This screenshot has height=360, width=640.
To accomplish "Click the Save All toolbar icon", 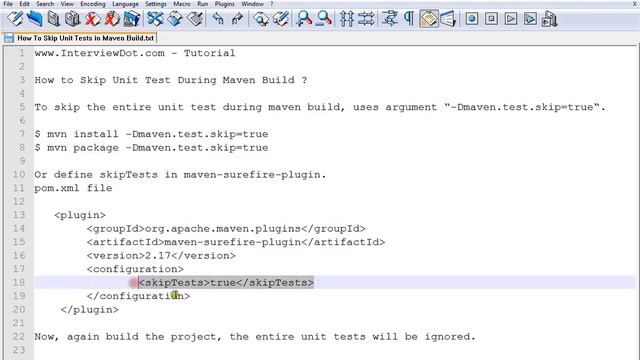I will 73,19.
